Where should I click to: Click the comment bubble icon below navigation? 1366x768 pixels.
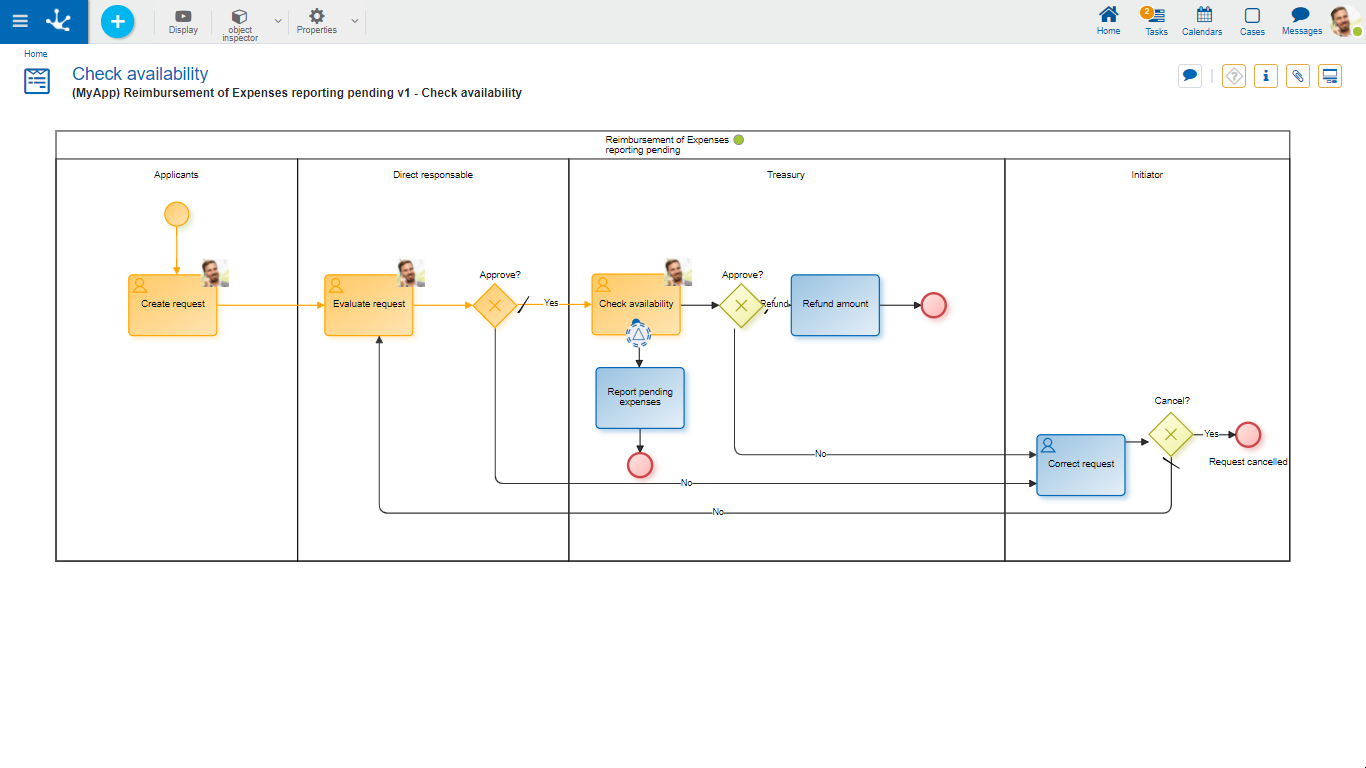point(1190,76)
